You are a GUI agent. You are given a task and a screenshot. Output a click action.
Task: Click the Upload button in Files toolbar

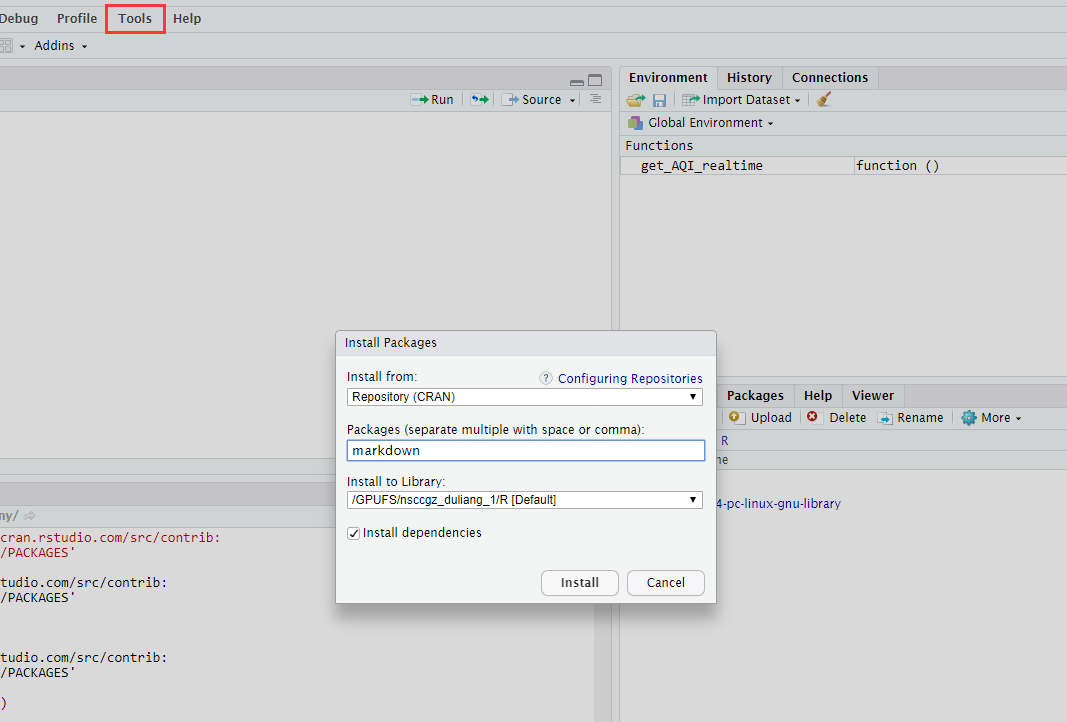click(760, 418)
